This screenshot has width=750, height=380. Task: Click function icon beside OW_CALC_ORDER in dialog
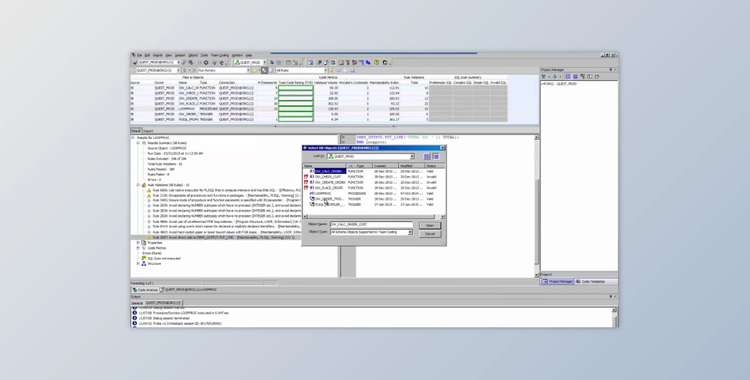point(312,171)
